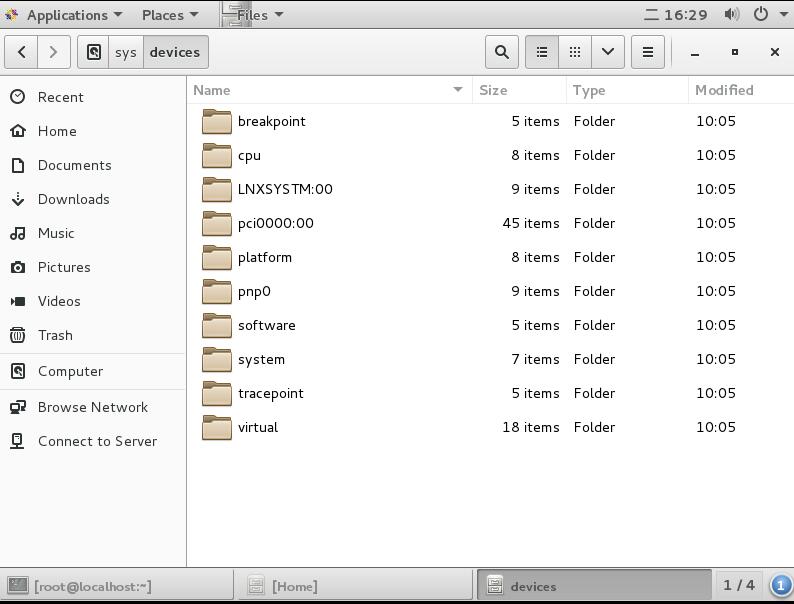This screenshot has width=794, height=604.
Task: Go forward with the right arrow button
Action: (54, 52)
